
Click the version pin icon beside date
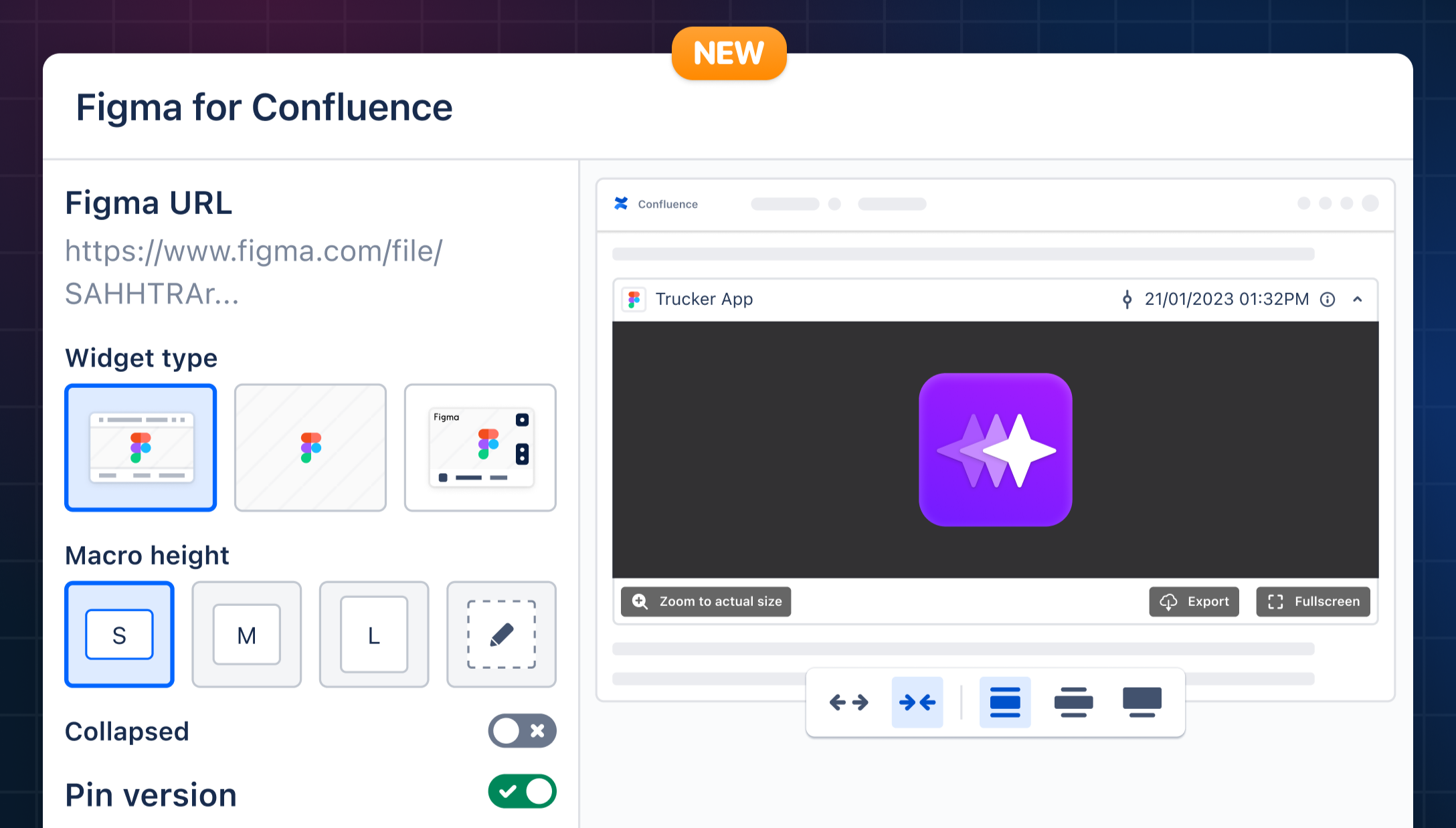click(1127, 300)
